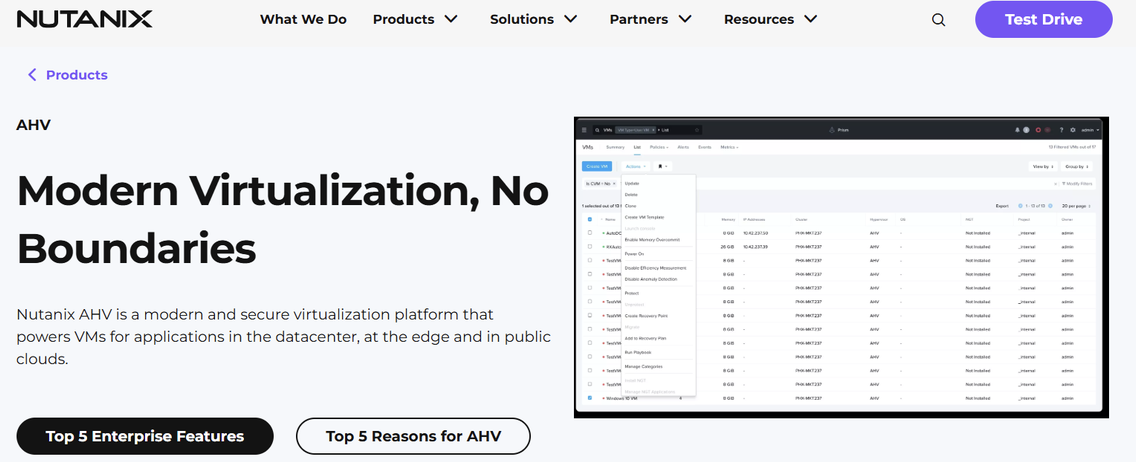The width and height of the screenshot is (1136, 462).
Task: Click the 'Modern Virtualization, No Boundaries' heading
Action: click(283, 220)
